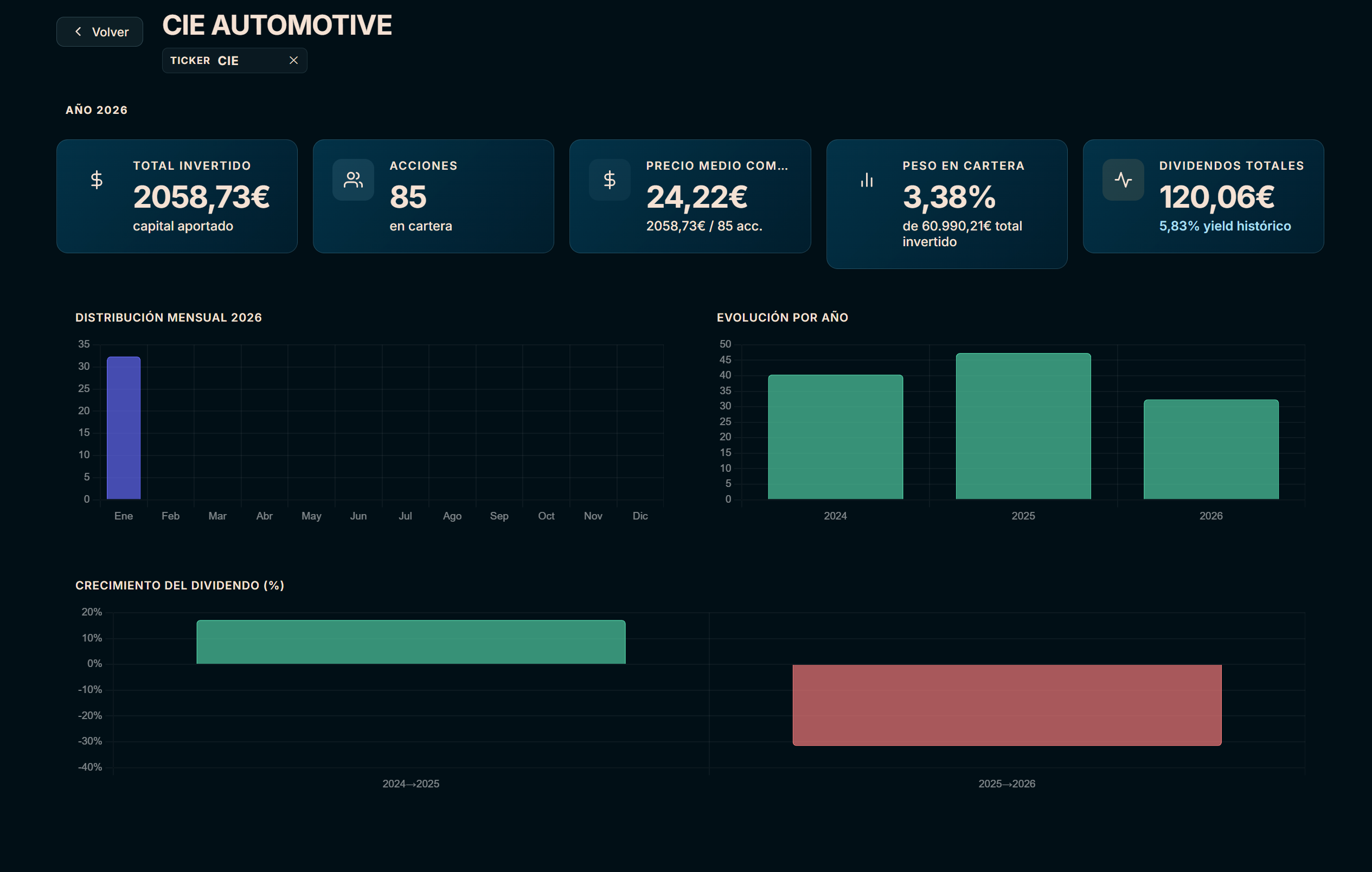Click the truncated PRECIO MEDIO COM... label

click(x=717, y=166)
